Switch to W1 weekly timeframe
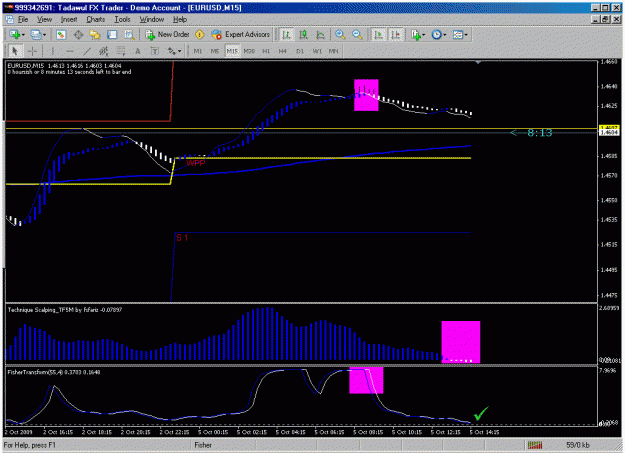 point(317,51)
